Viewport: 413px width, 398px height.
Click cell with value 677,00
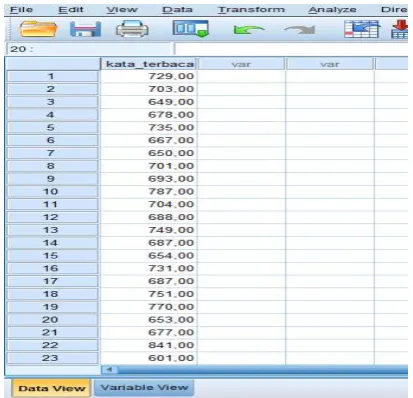(149, 332)
